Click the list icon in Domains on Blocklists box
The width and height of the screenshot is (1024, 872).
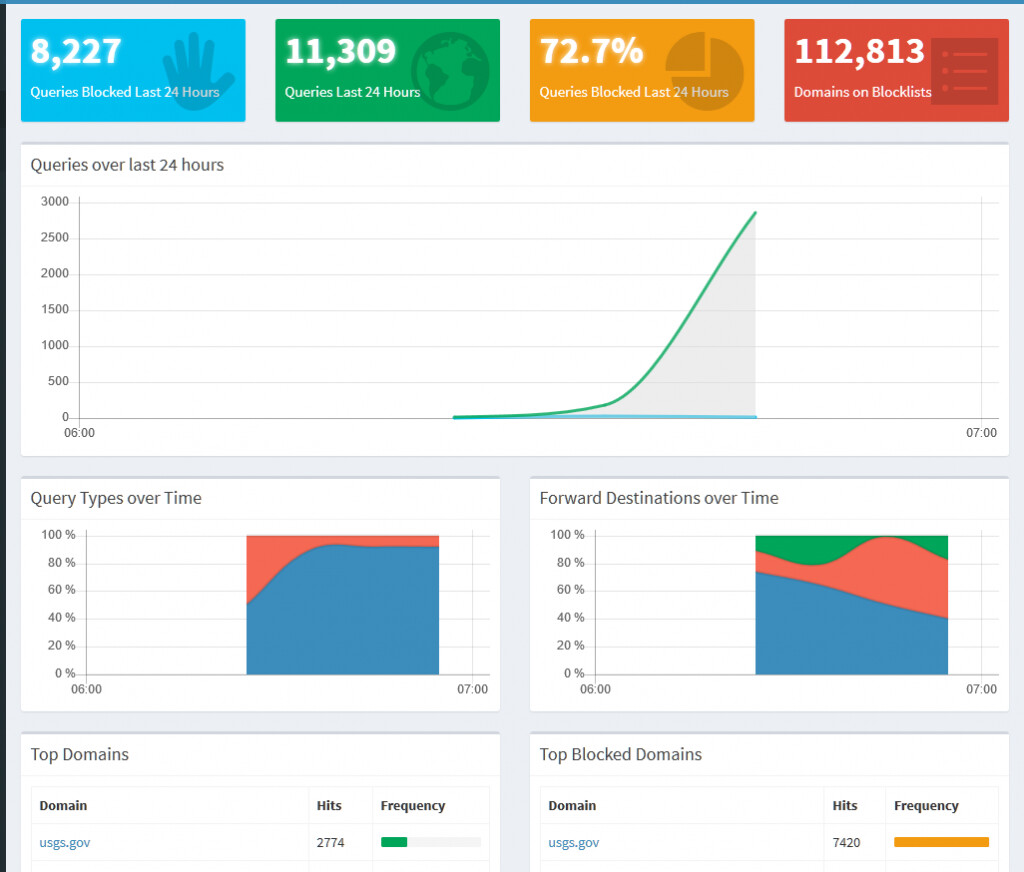(964, 71)
